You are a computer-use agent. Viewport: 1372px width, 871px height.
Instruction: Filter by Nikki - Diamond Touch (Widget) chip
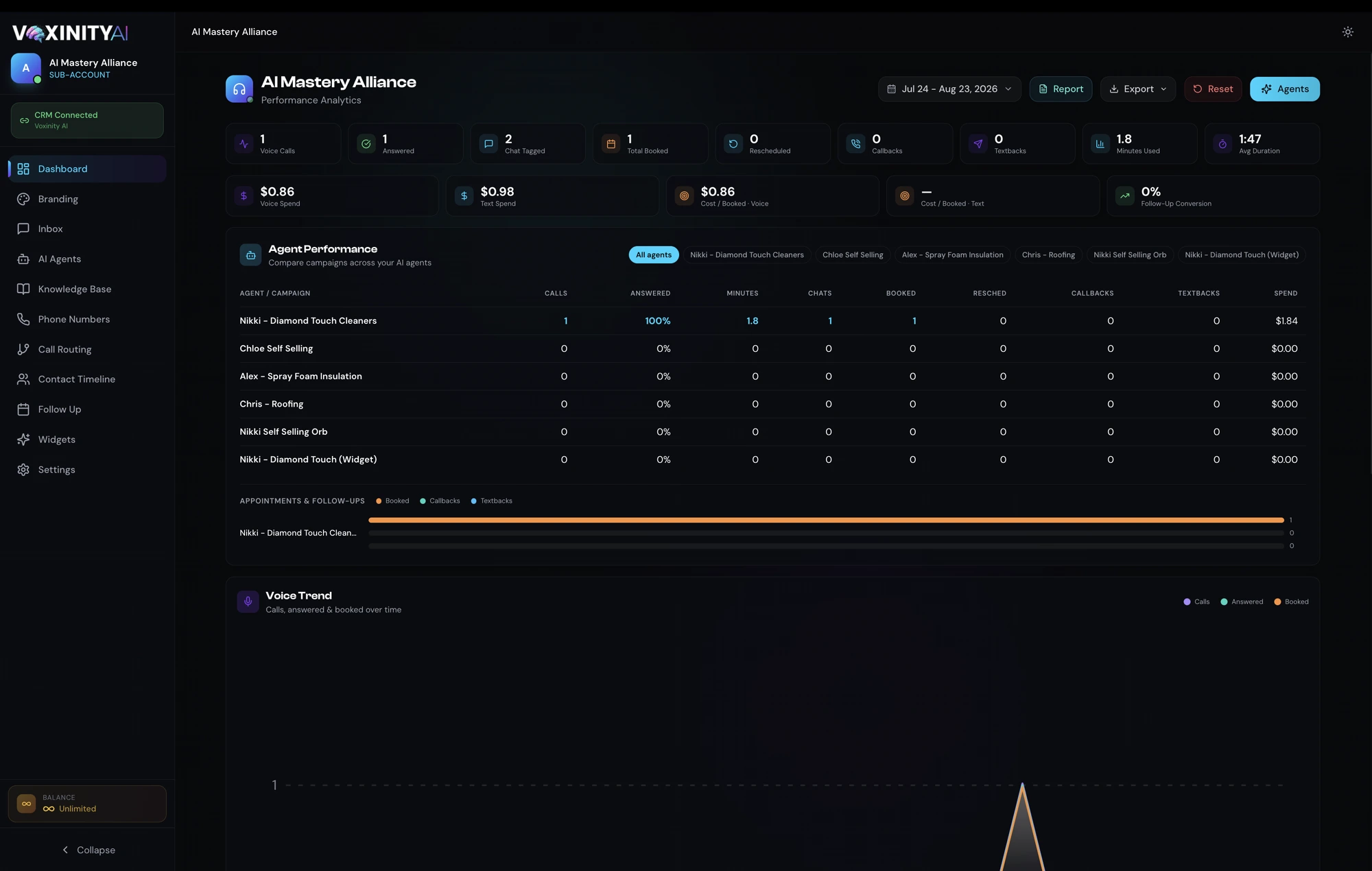(x=1242, y=255)
